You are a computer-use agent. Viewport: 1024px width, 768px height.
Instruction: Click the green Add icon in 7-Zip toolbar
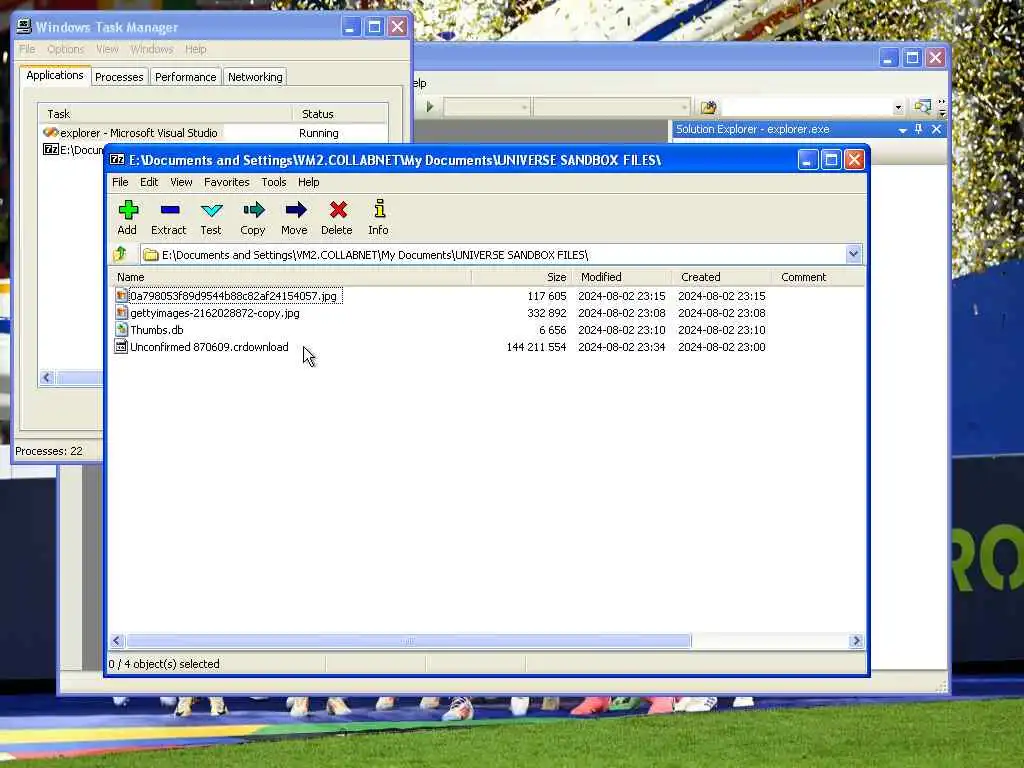128,210
